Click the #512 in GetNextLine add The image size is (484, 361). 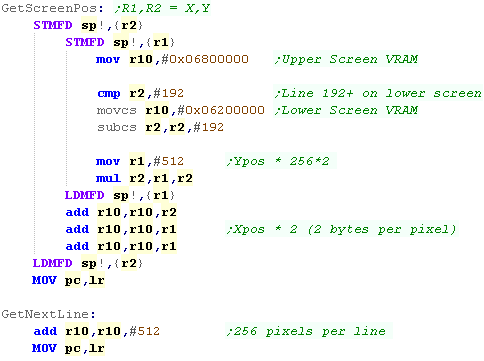tap(144, 331)
